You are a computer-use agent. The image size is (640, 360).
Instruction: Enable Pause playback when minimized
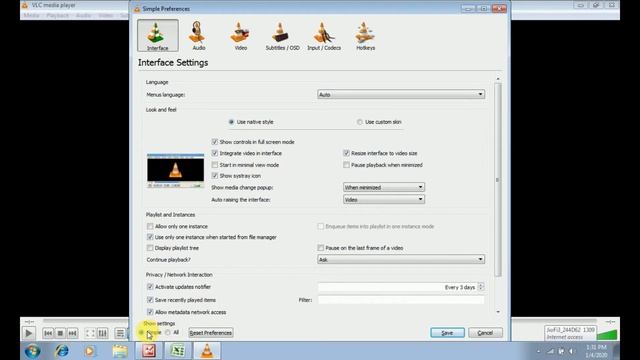click(383, 165)
